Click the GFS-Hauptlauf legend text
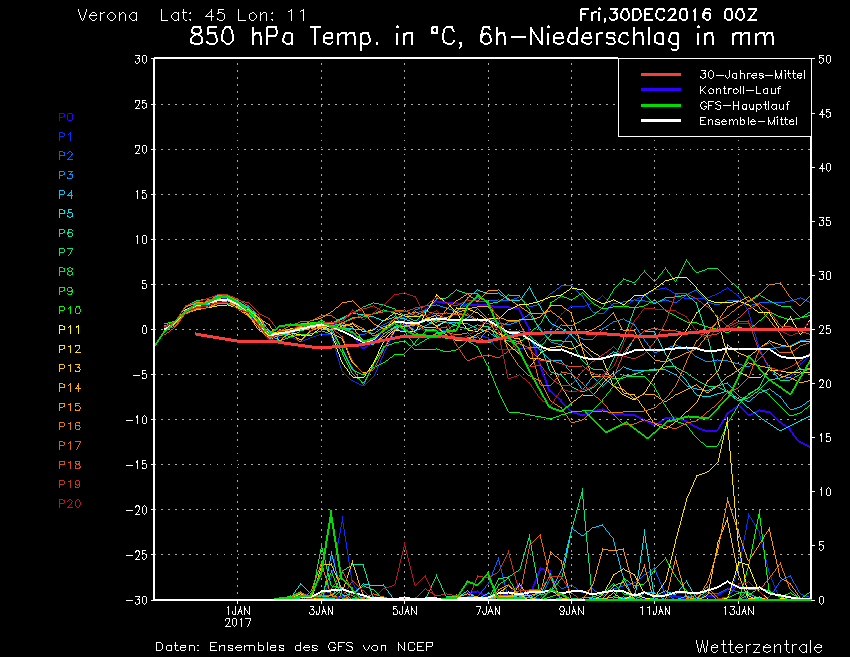This screenshot has height=657, width=850. (x=744, y=106)
